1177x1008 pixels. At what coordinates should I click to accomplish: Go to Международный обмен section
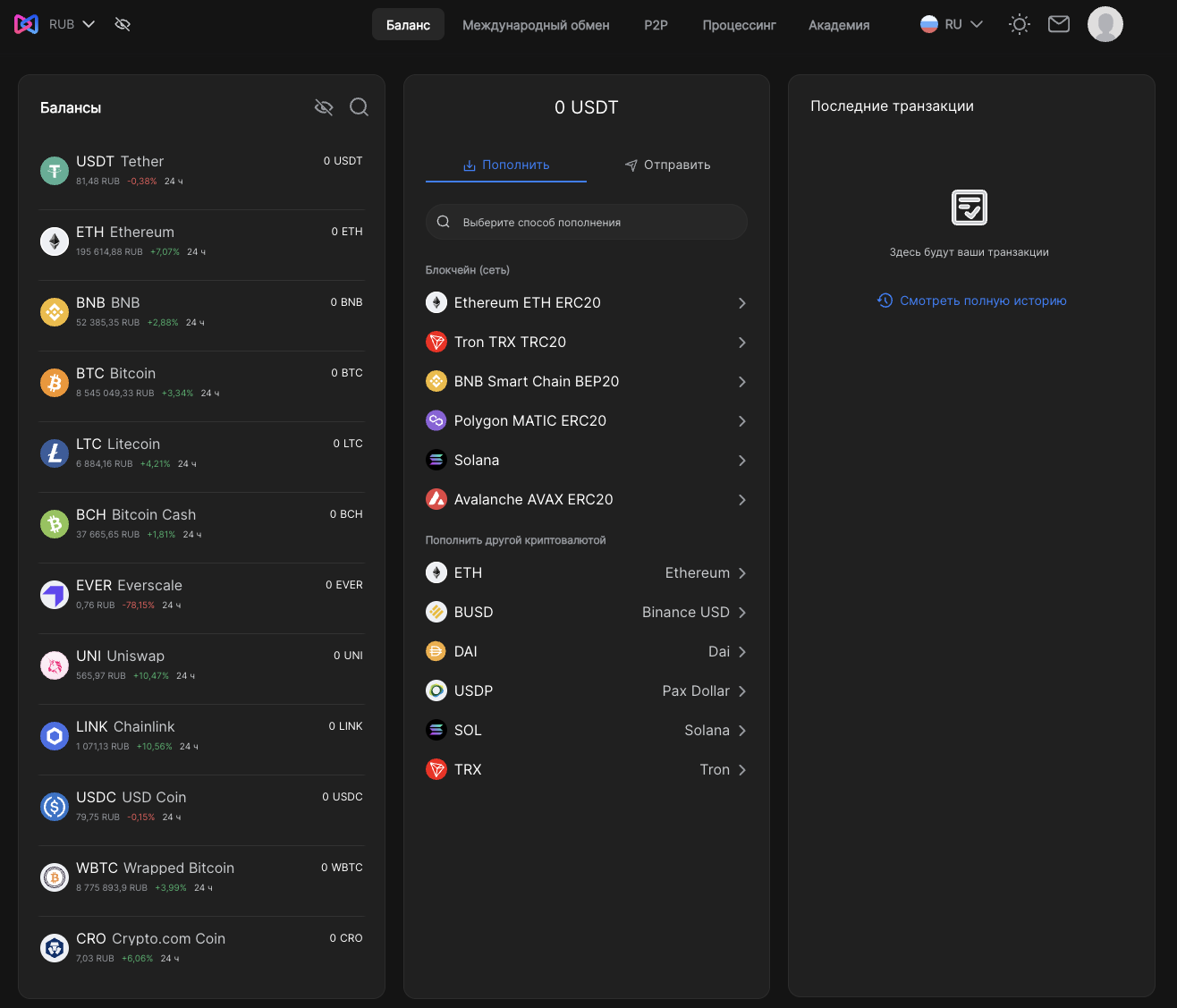point(536,25)
